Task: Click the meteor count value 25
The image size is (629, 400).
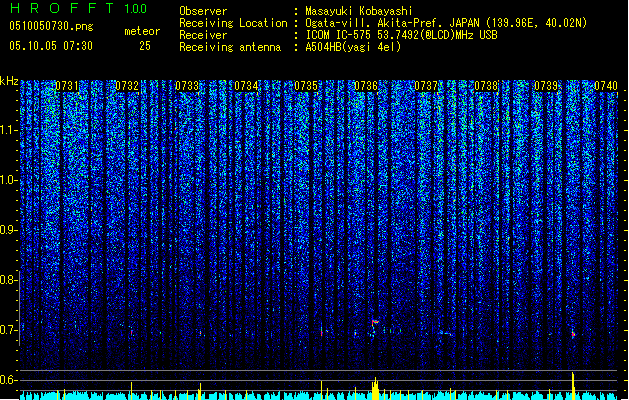Action: (145, 46)
